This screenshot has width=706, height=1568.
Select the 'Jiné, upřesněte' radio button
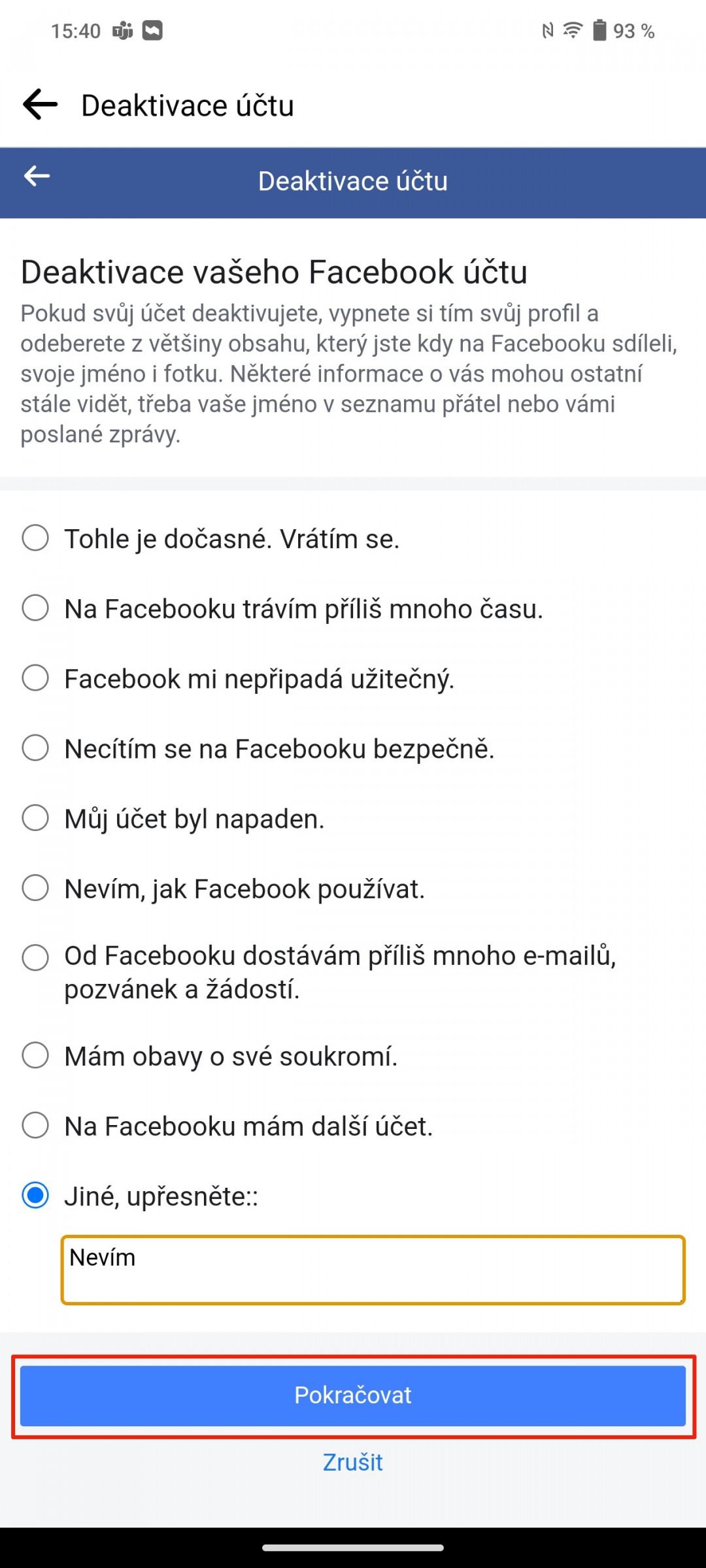[35, 1196]
